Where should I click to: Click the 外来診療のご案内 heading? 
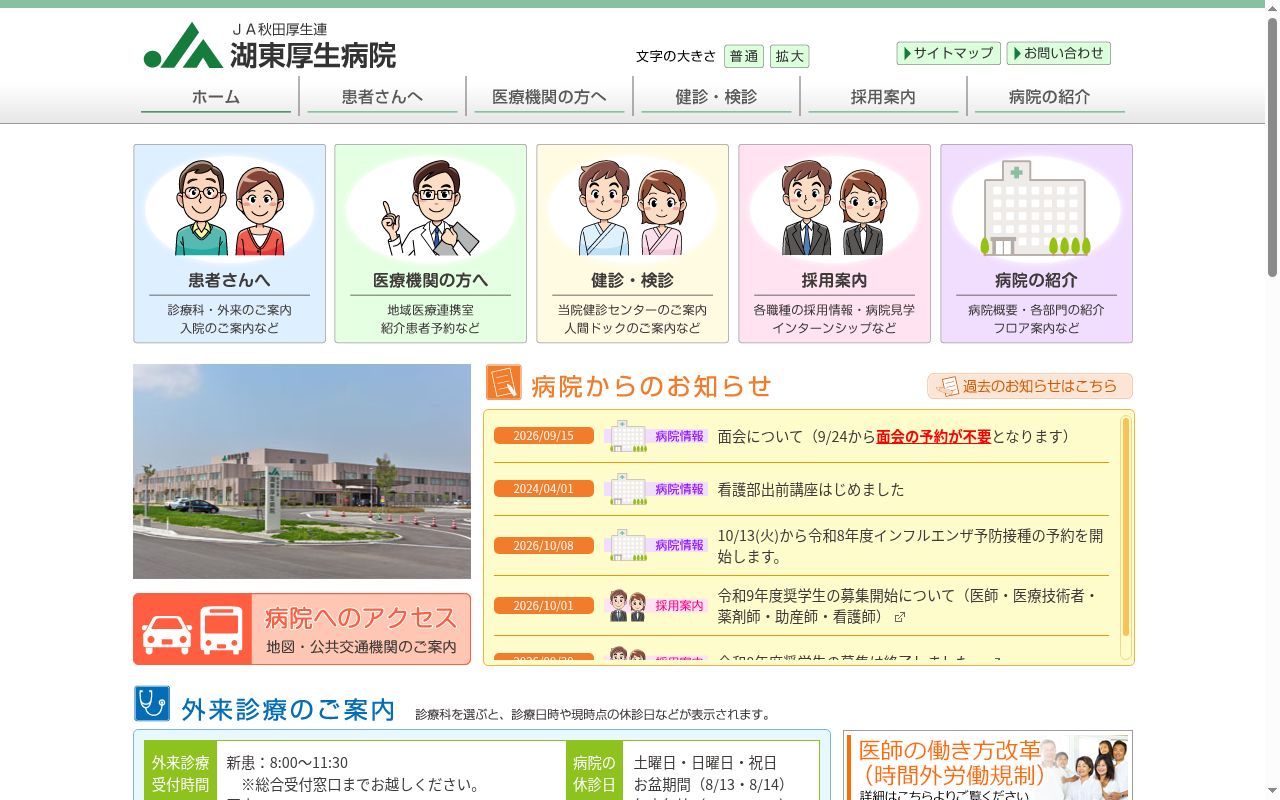coord(289,710)
